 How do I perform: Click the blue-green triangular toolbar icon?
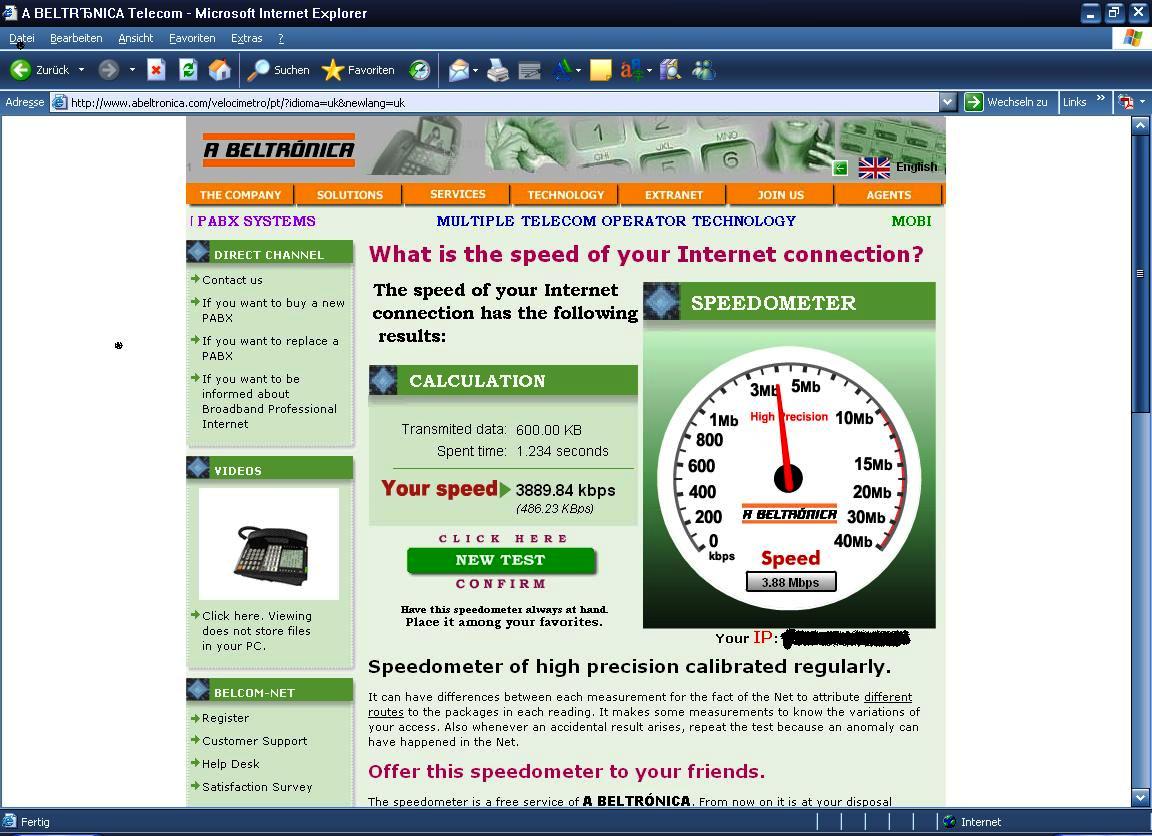coord(563,70)
